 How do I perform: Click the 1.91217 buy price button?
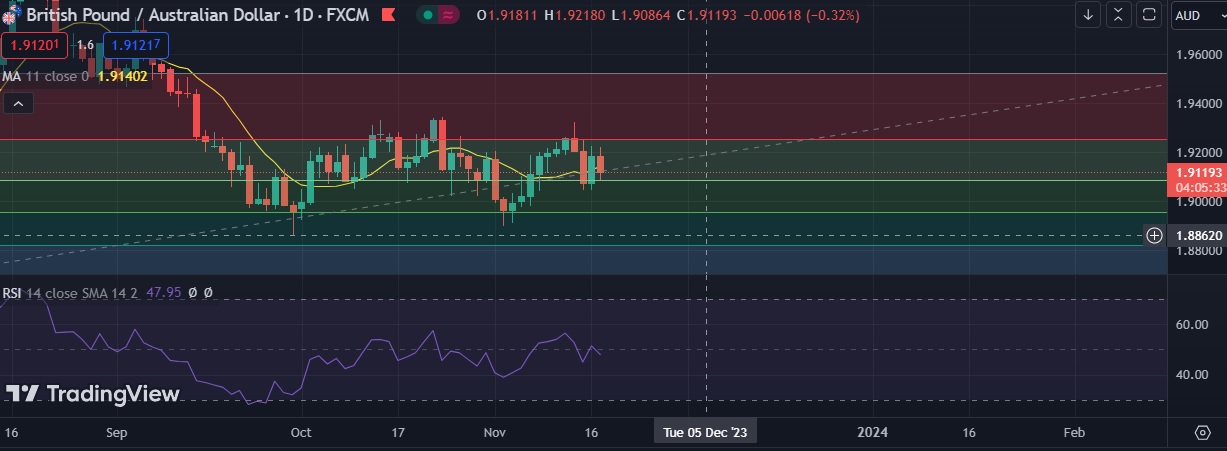pos(137,45)
